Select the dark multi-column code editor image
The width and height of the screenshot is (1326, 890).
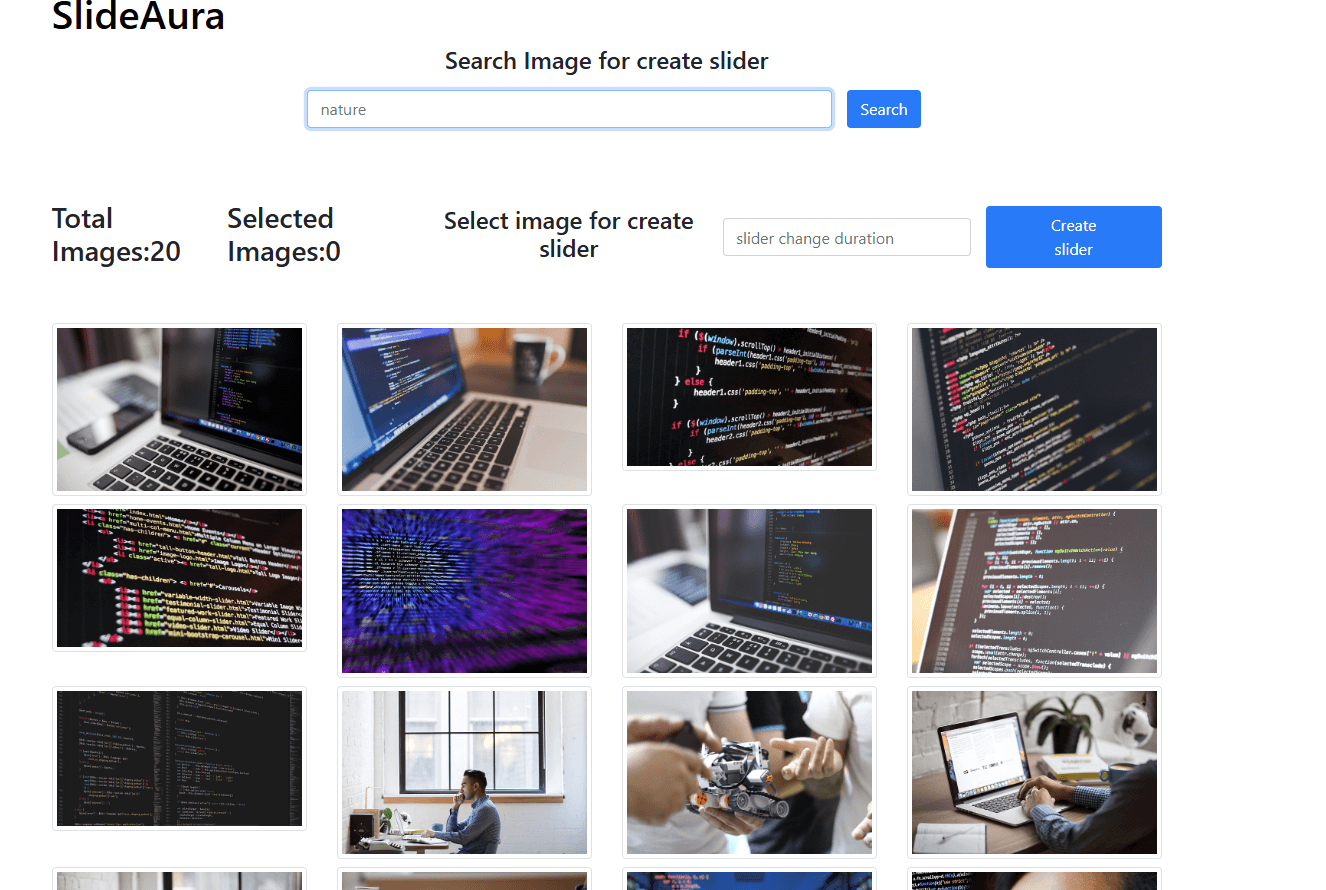tap(179, 758)
